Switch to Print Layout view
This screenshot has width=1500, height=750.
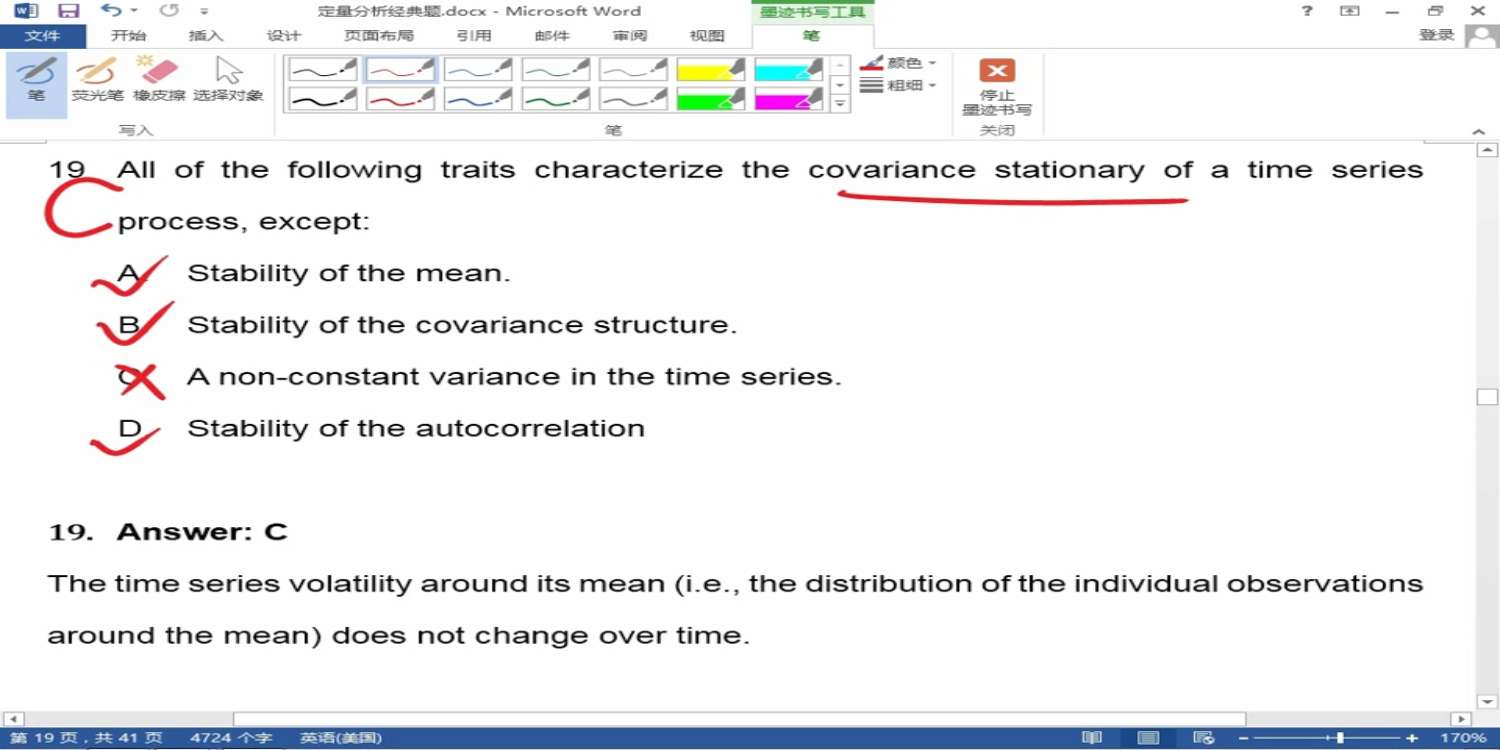click(1149, 738)
